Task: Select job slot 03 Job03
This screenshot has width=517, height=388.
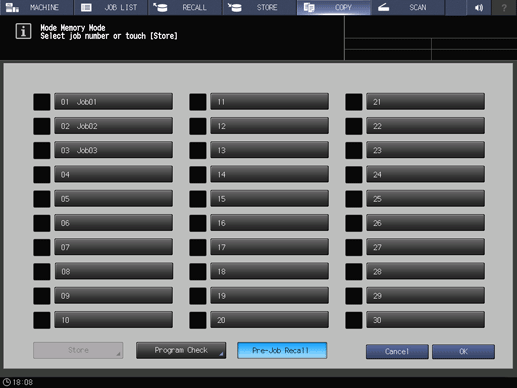Action: [x=113, y=150]
